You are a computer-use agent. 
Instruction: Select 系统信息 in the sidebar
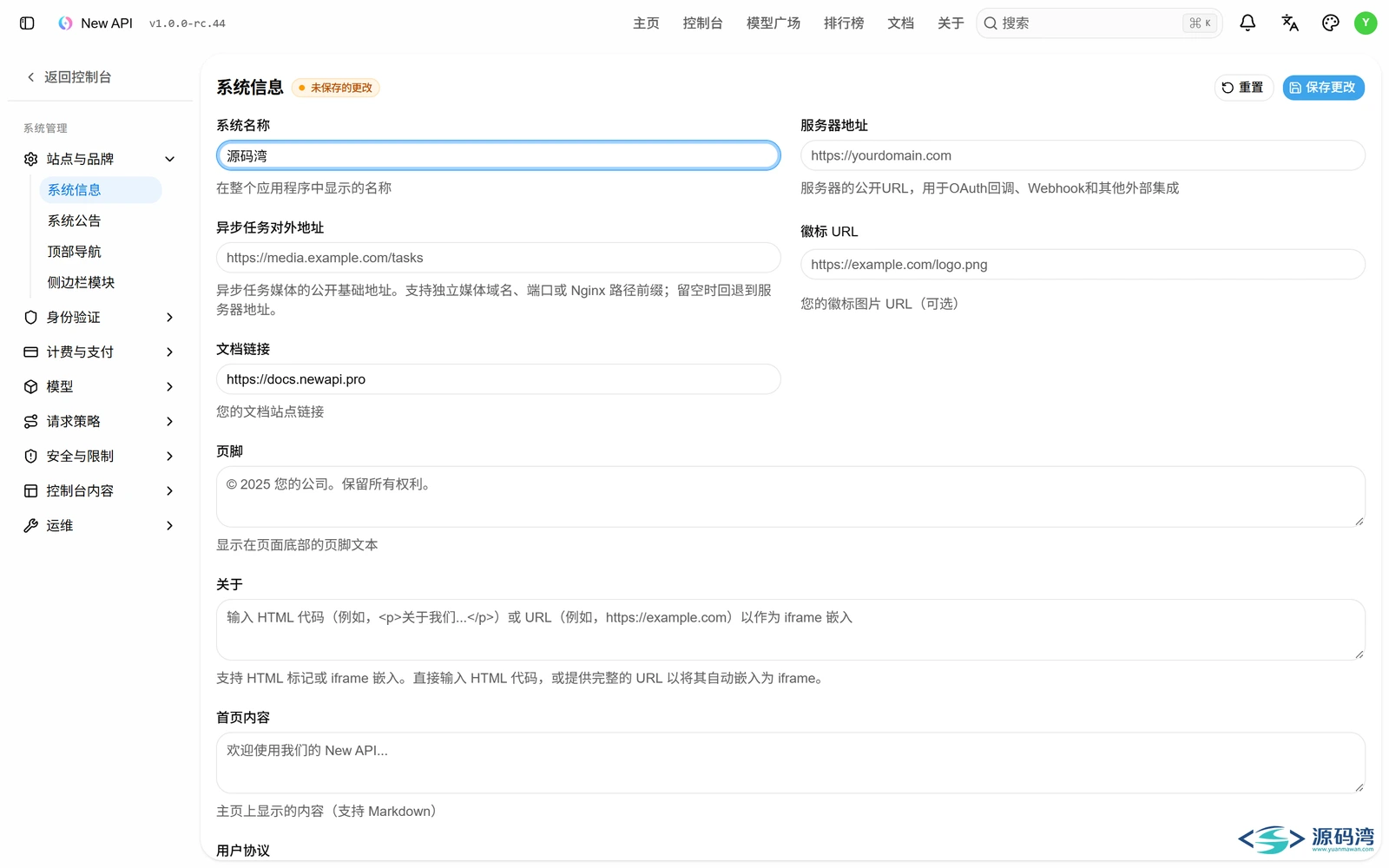tap(101, 190)
